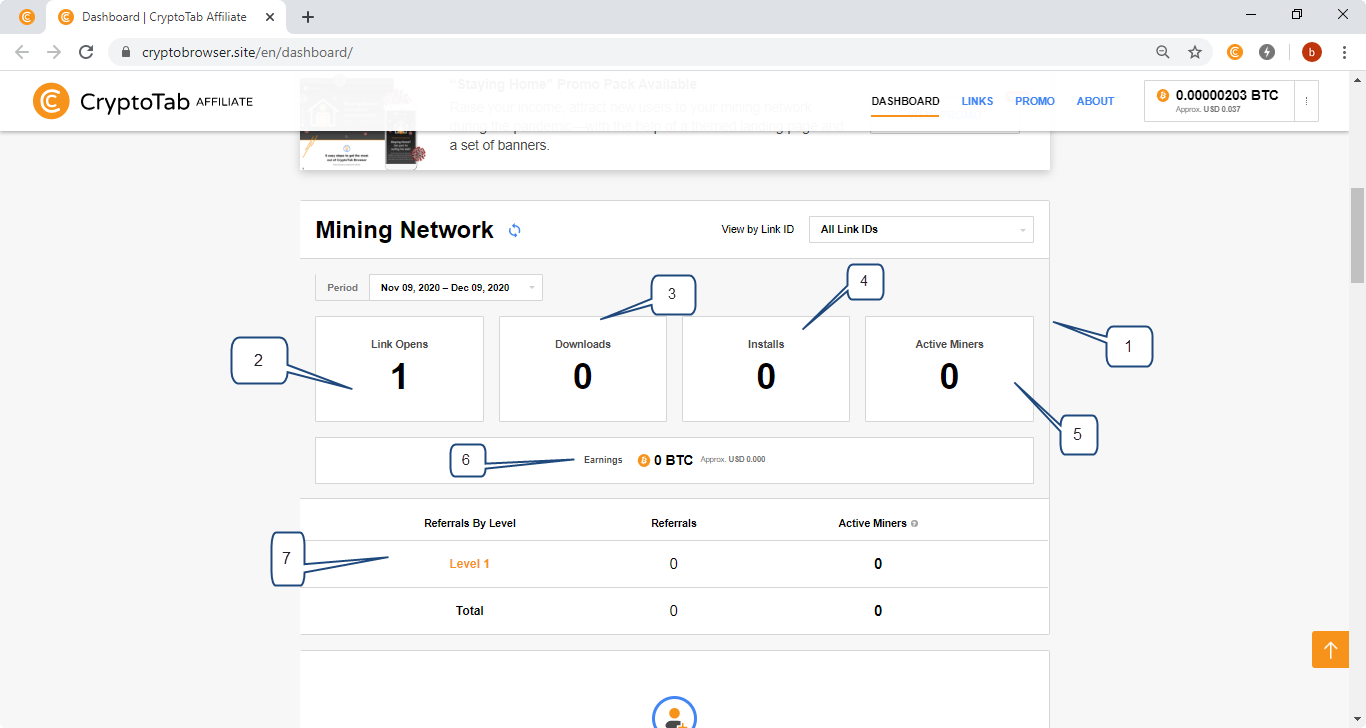
Task: Click the Active Miners info icon
Action: (914, 523)
